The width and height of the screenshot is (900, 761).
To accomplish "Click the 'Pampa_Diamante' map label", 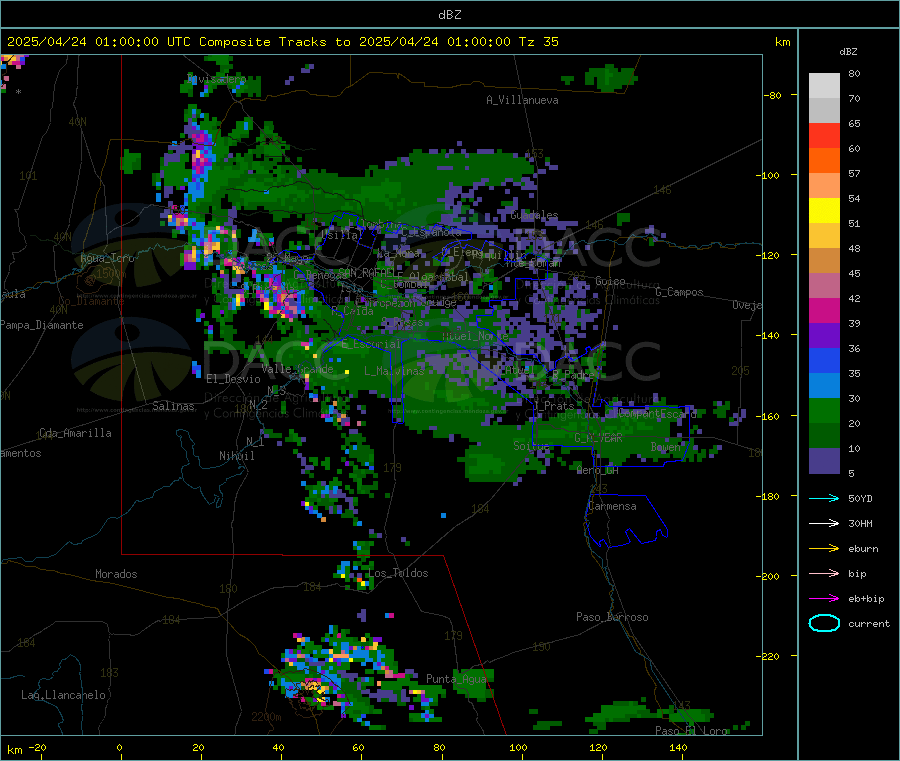I will 42,325.
